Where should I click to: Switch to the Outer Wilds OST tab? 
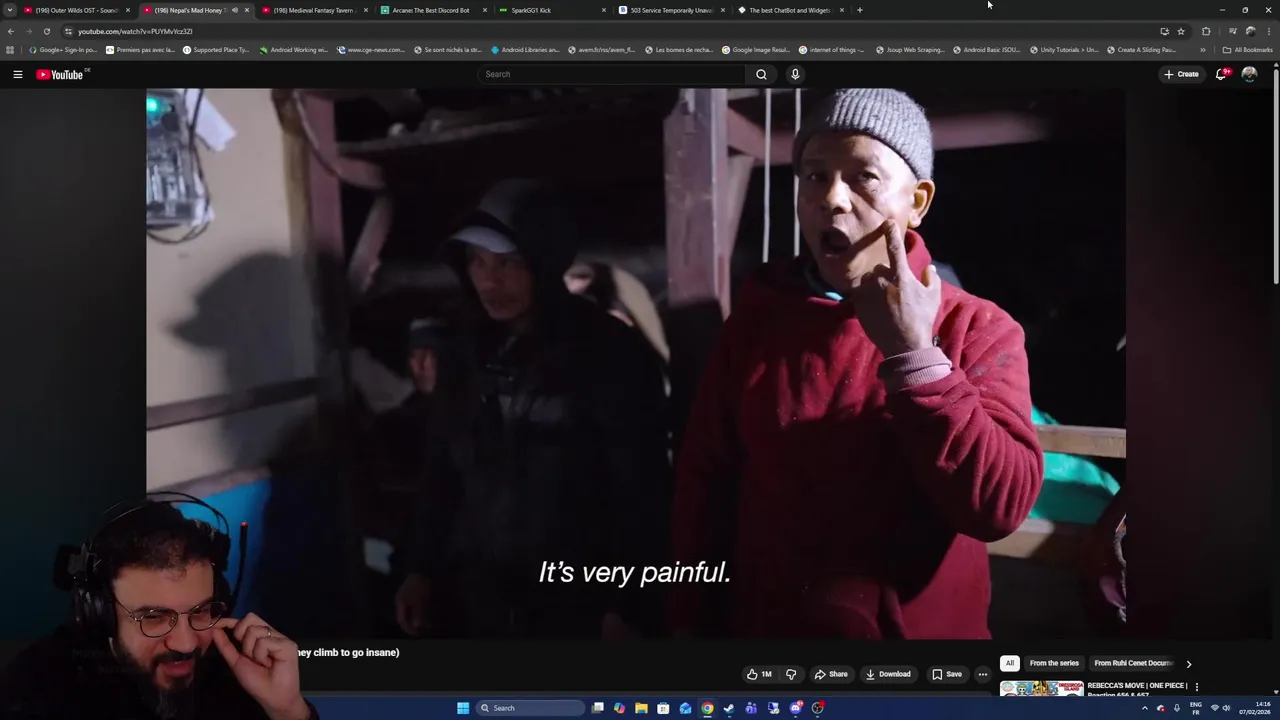pos(78,10)
